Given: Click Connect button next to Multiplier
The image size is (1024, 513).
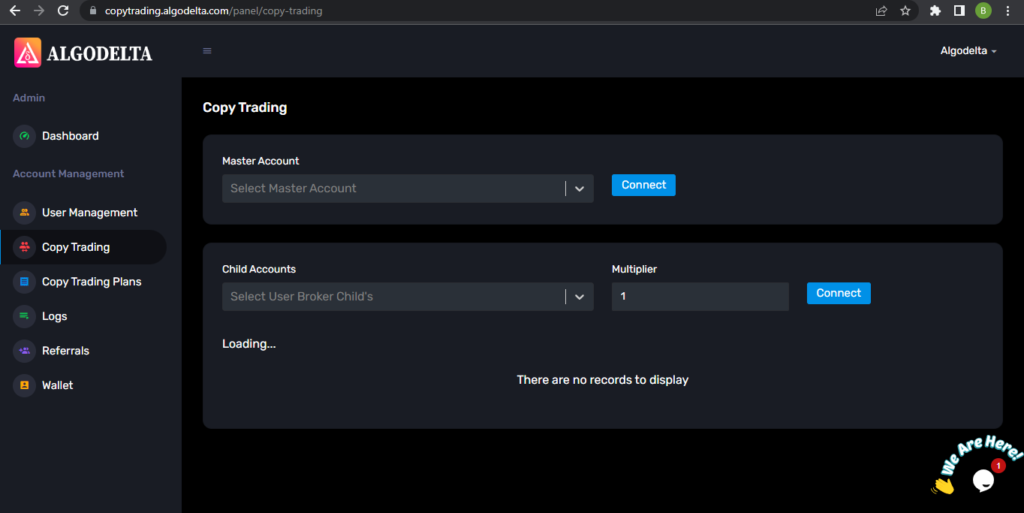Looking at the screenshot, I should point(839,294).
